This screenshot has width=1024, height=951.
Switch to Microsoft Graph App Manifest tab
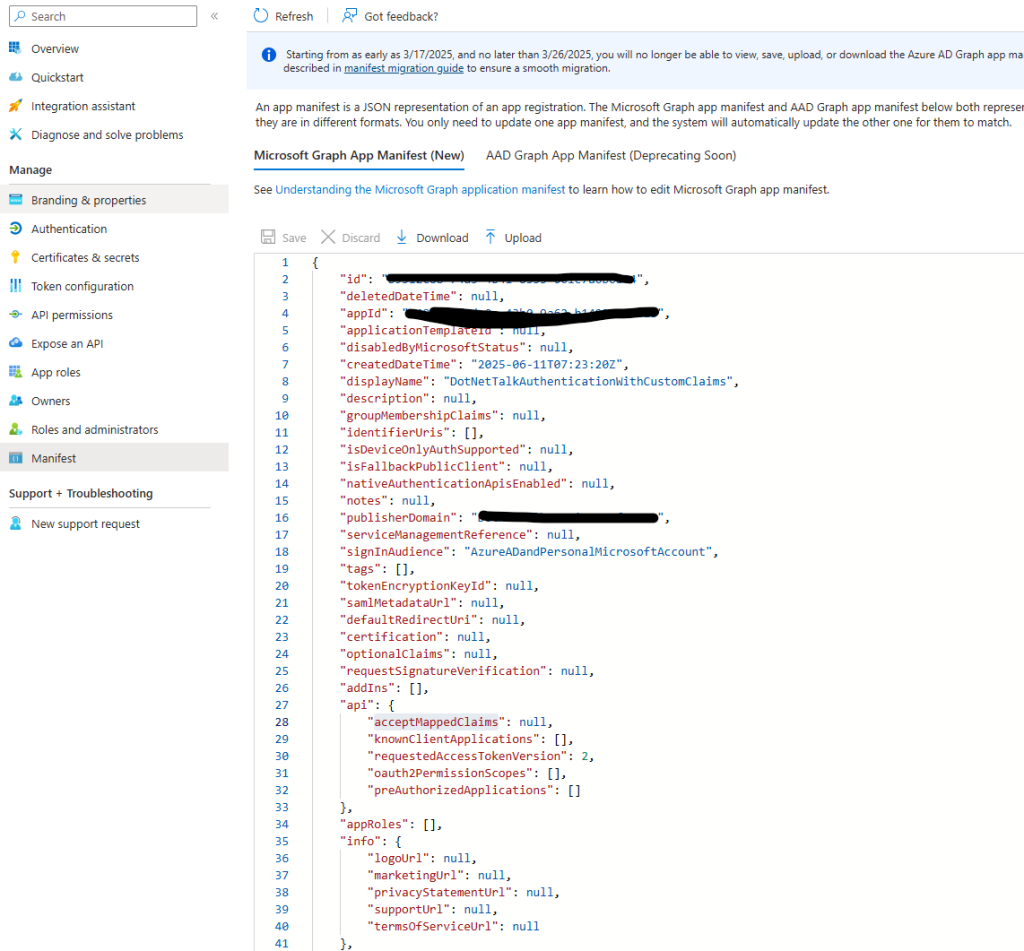click(359, 155)
